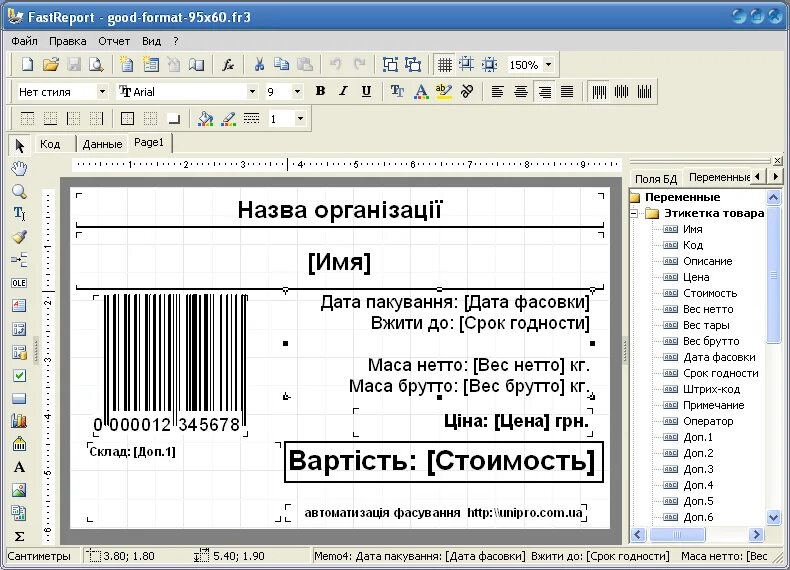This screenshot has width=790, height=570.
Task: Insert an OLE object
Action: 19,283
